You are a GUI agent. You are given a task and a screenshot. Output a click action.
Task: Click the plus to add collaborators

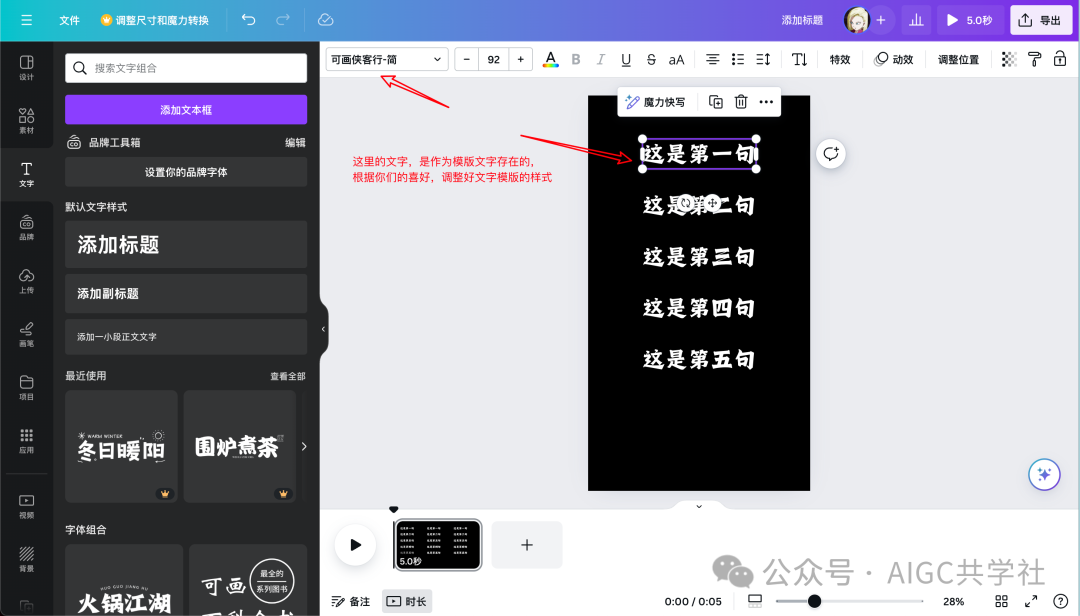coord(881,20)
